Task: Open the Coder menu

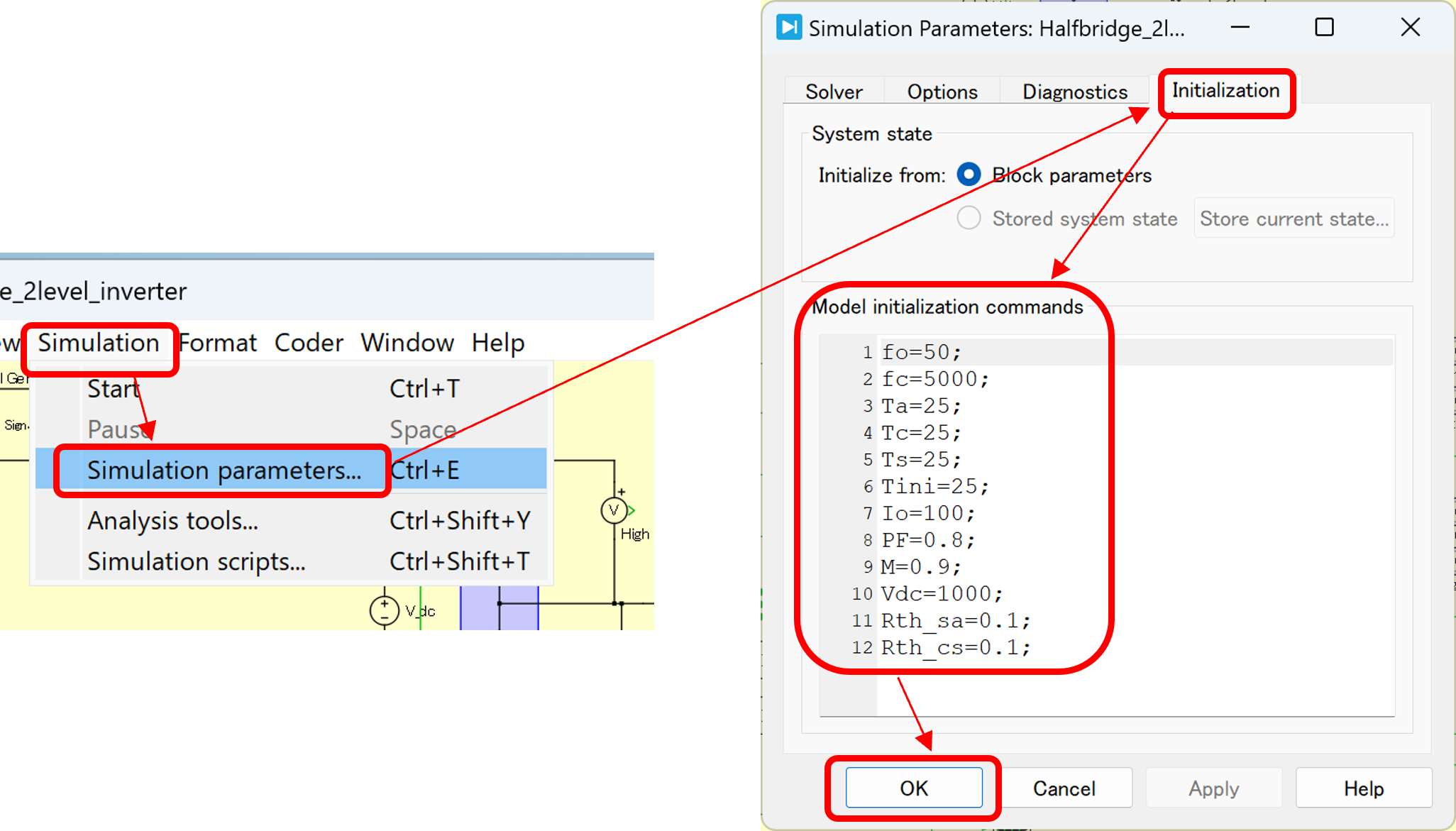Action: coord(309,343)
